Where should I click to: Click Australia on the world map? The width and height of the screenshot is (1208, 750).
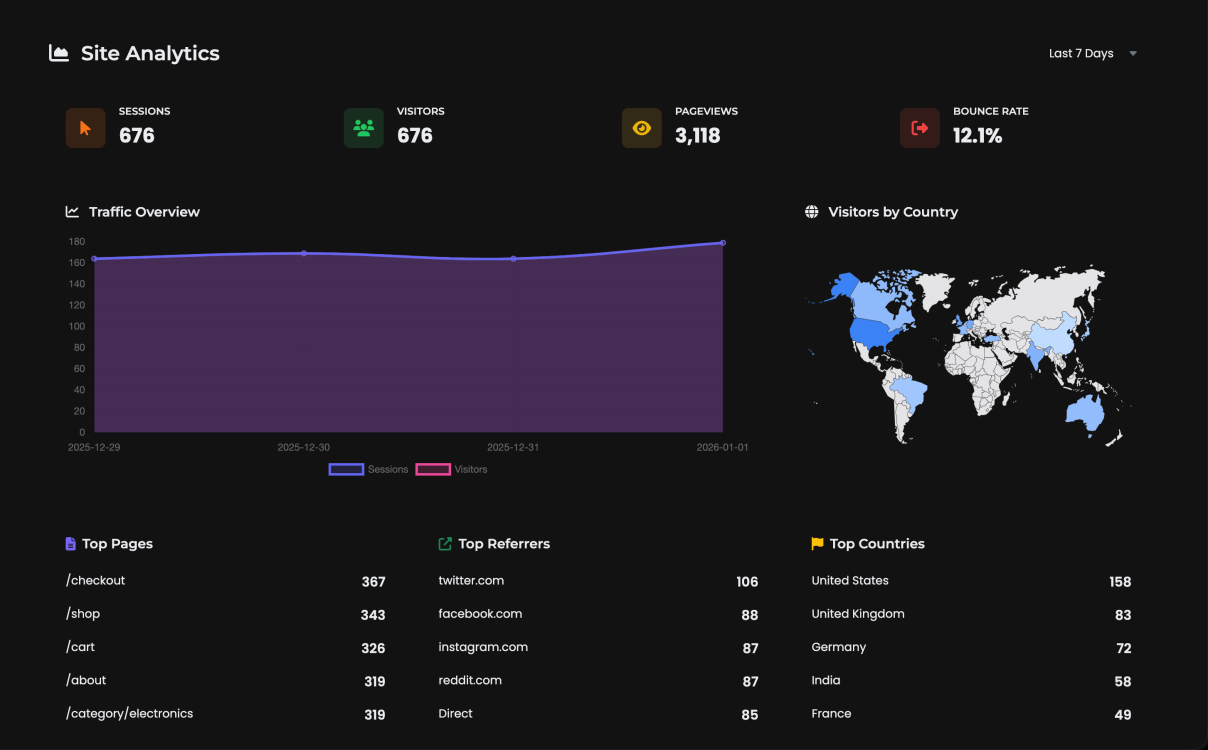click(x=1088, y=411)
